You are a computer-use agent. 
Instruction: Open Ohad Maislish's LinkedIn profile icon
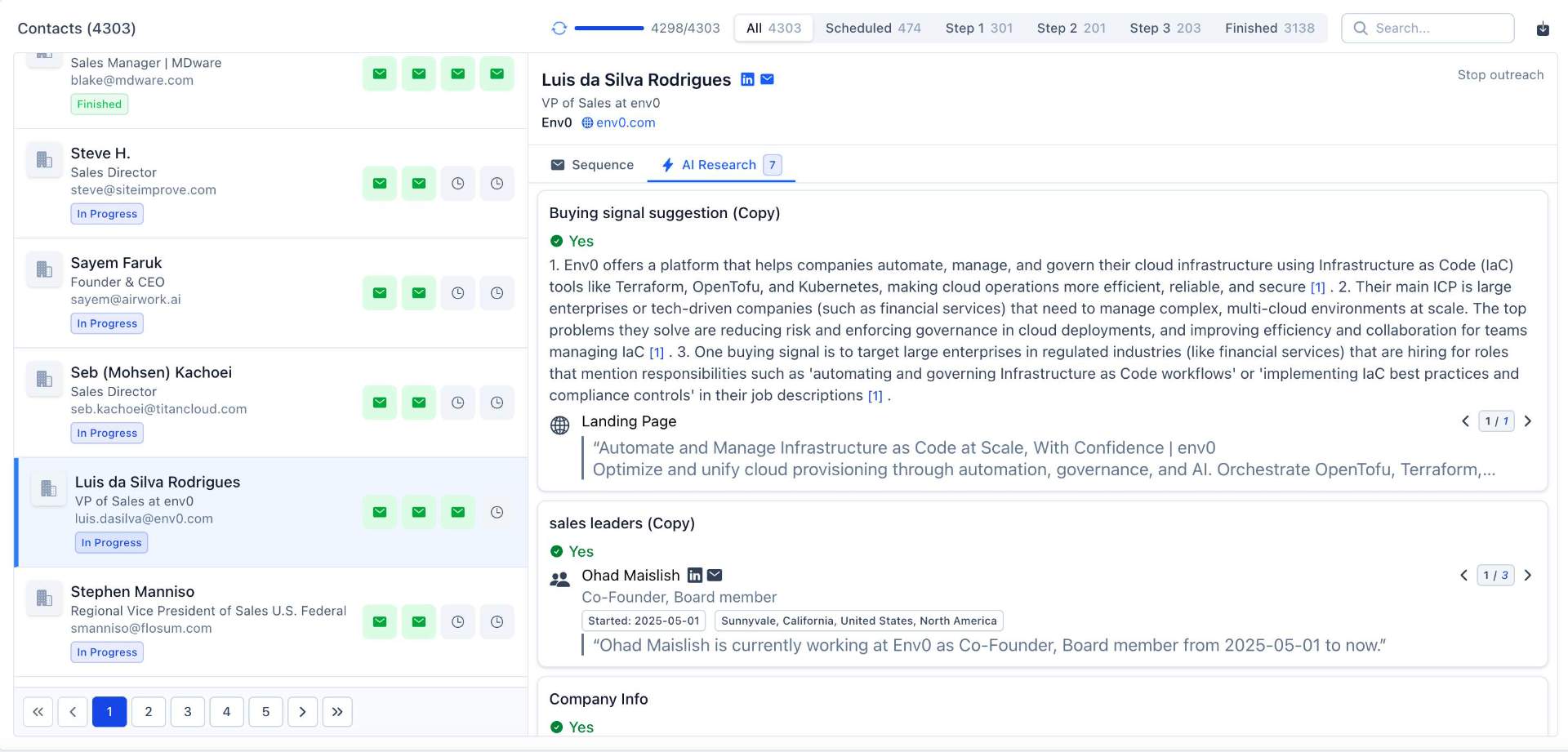[695, 576]
